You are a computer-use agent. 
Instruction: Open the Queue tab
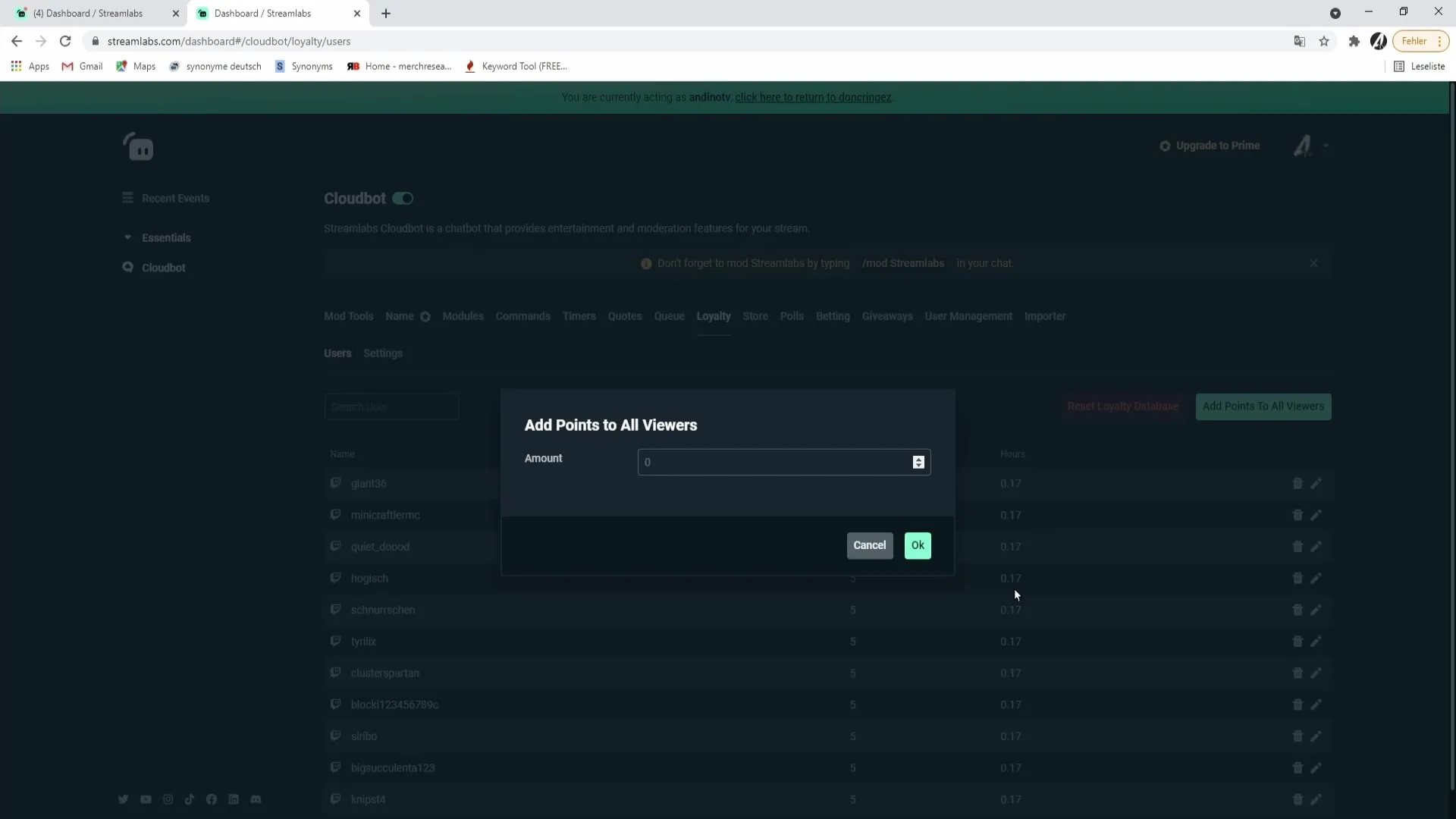pos(670,316)
